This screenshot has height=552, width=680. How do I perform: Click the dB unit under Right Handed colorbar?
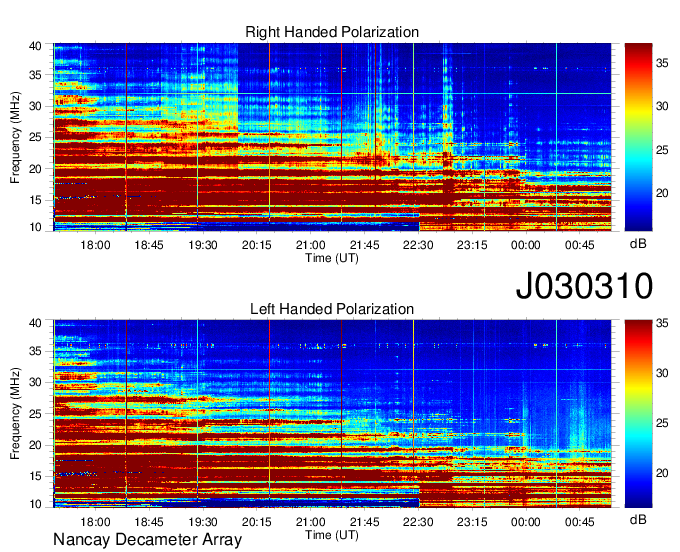(x=638, y=244)
